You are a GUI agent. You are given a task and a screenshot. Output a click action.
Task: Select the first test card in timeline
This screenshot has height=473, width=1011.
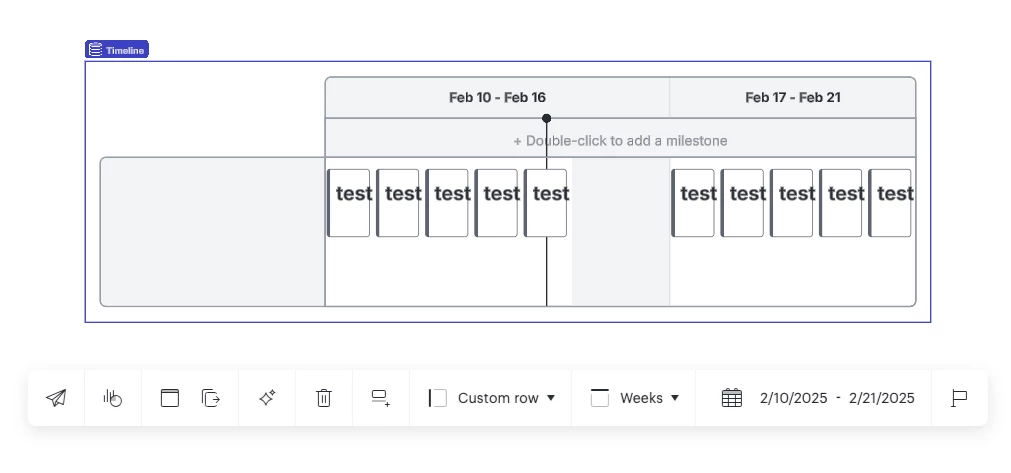tap(349, 203)
